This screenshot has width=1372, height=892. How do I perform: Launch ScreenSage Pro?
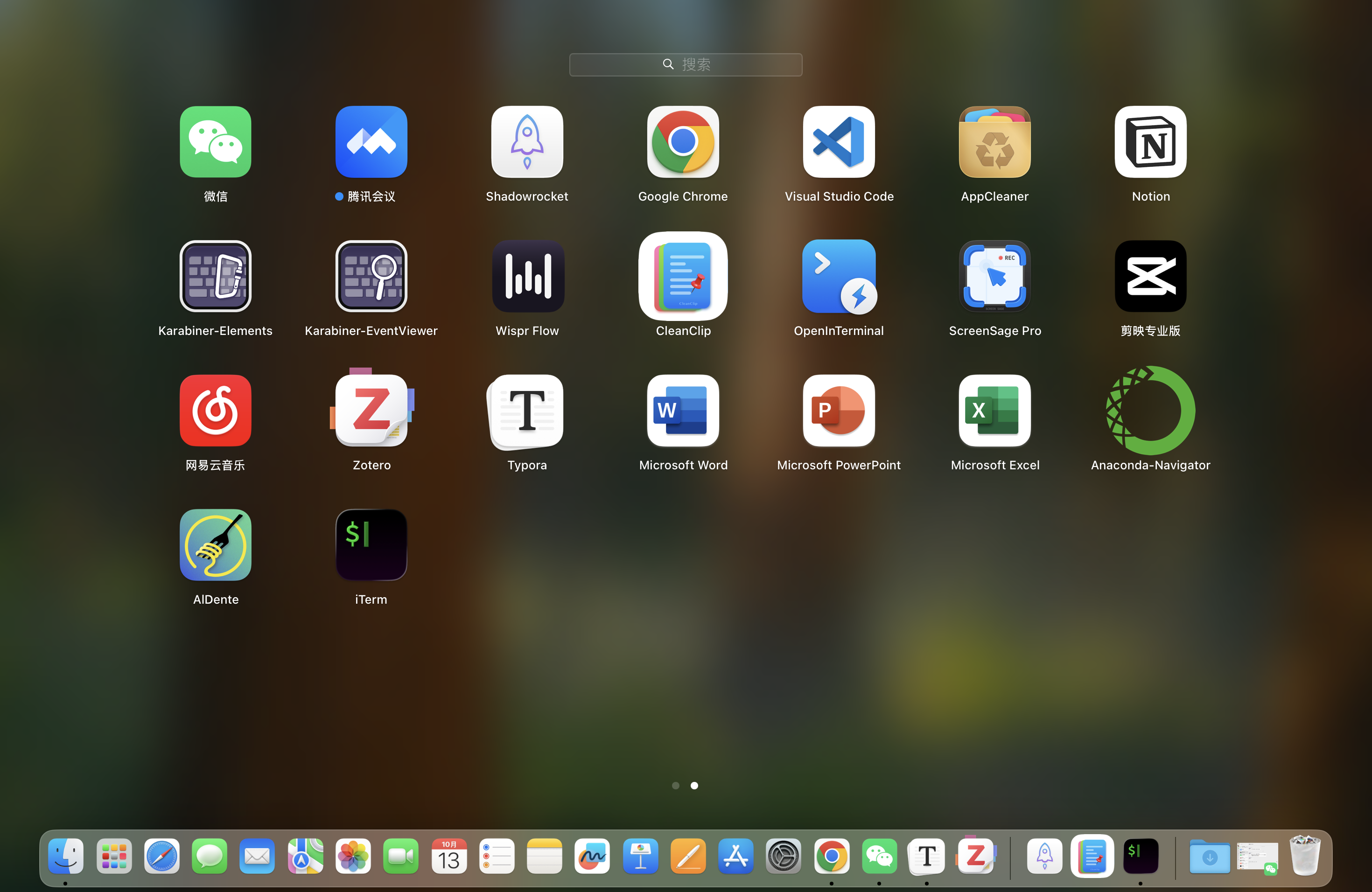click(x=994, y=276)
